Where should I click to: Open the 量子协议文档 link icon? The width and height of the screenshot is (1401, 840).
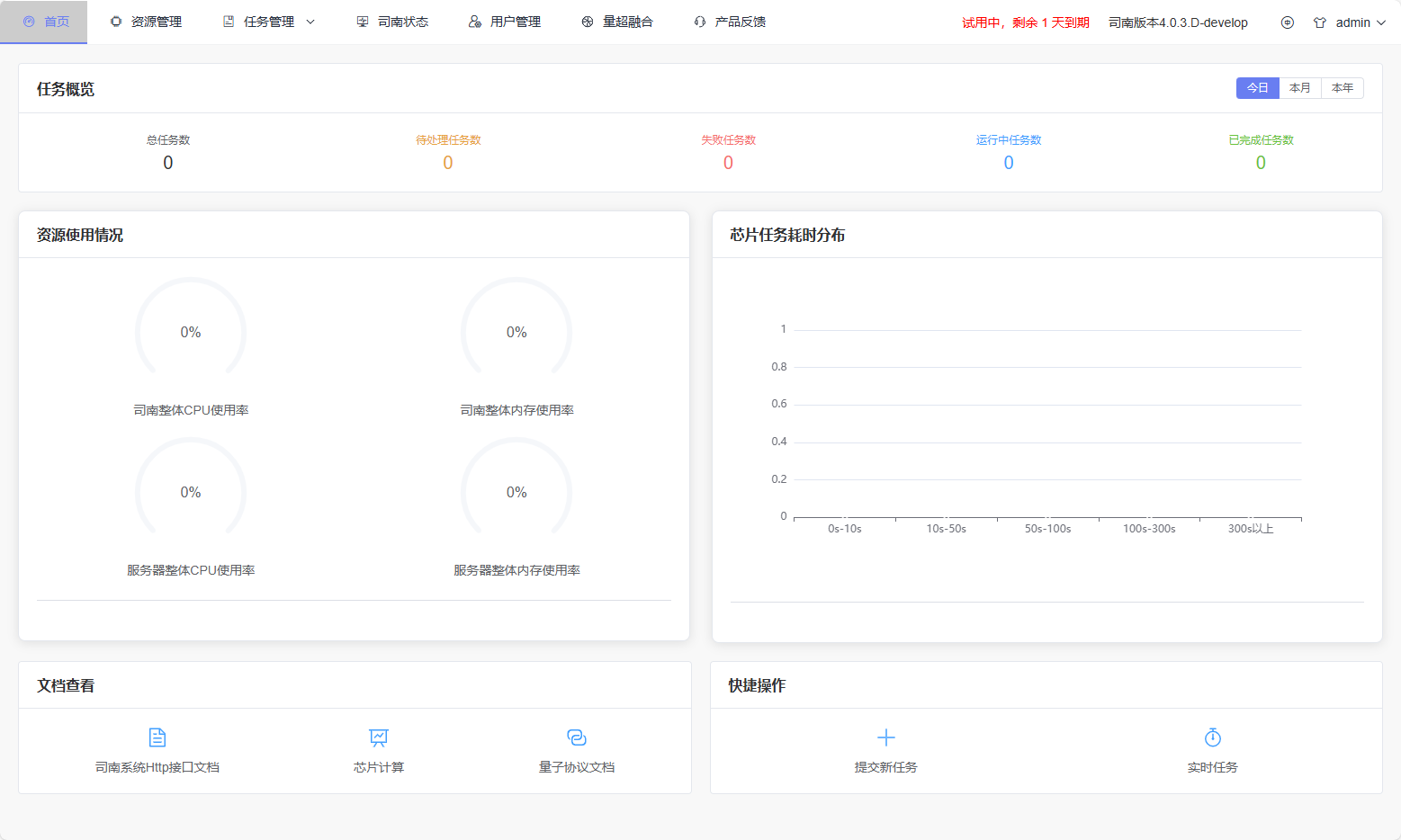pos(577,737)
